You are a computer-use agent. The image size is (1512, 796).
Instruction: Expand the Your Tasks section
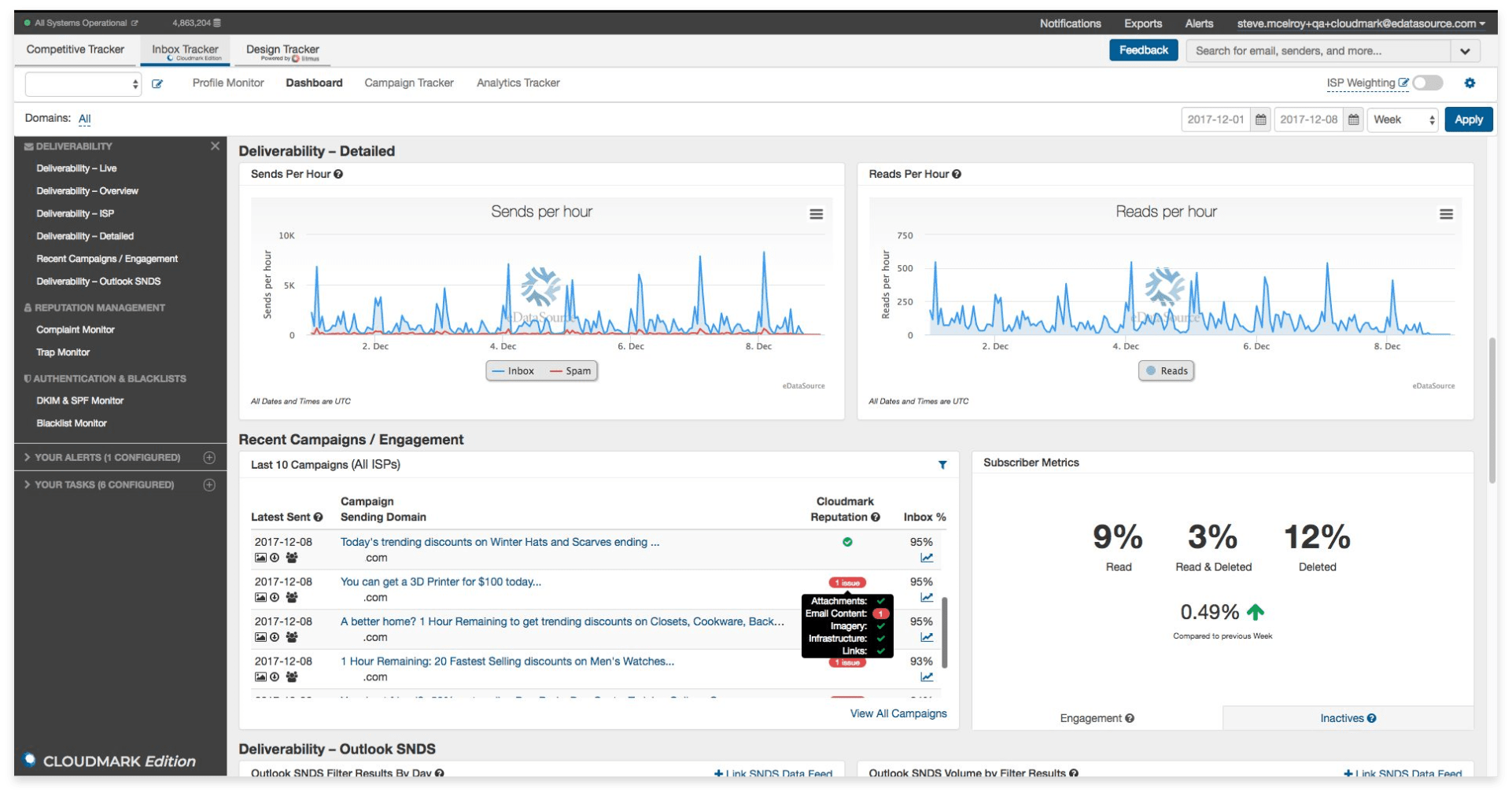click(x=104, y=485)
